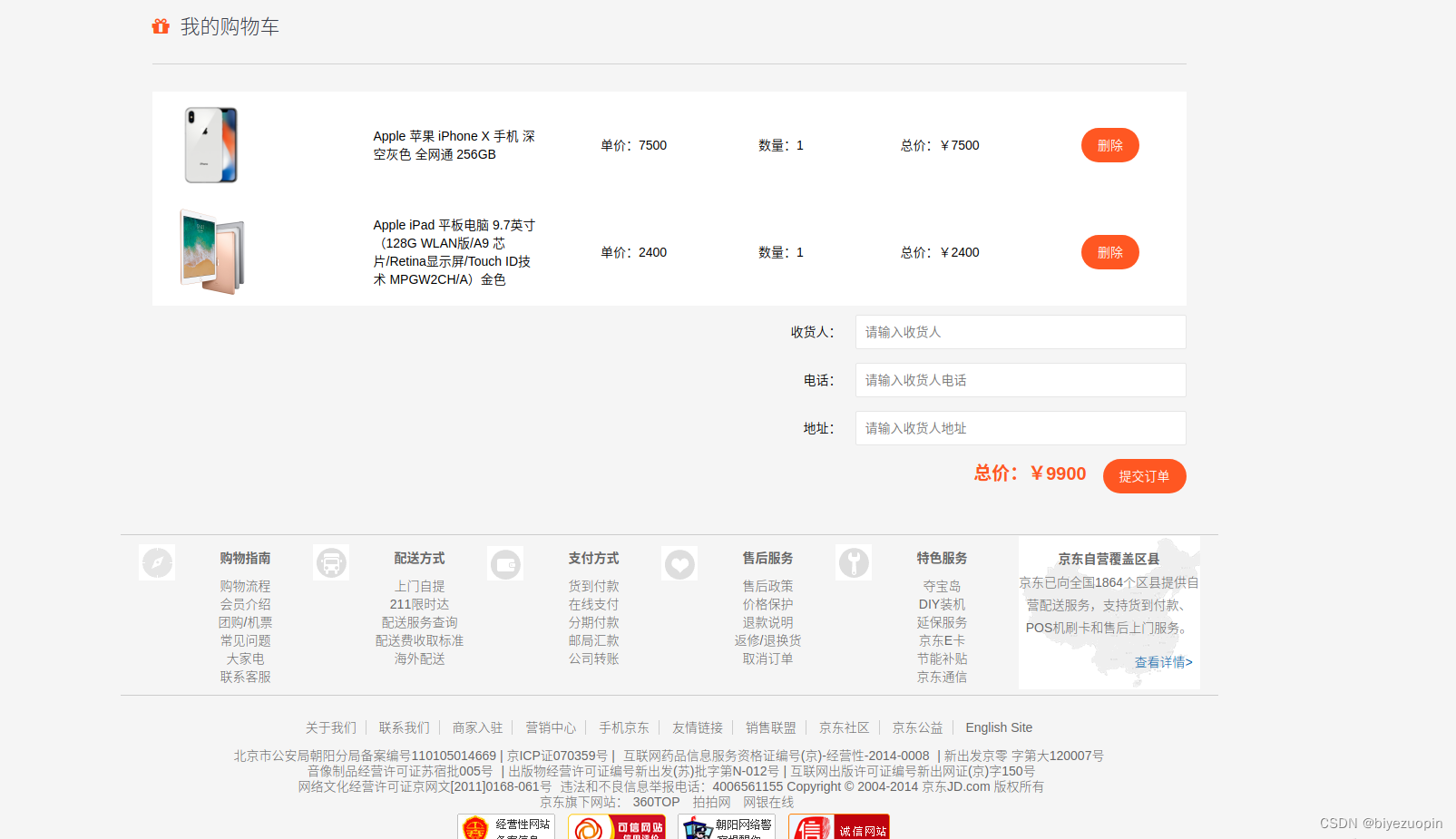Open the 团购/机票 link

pos(246,622)
